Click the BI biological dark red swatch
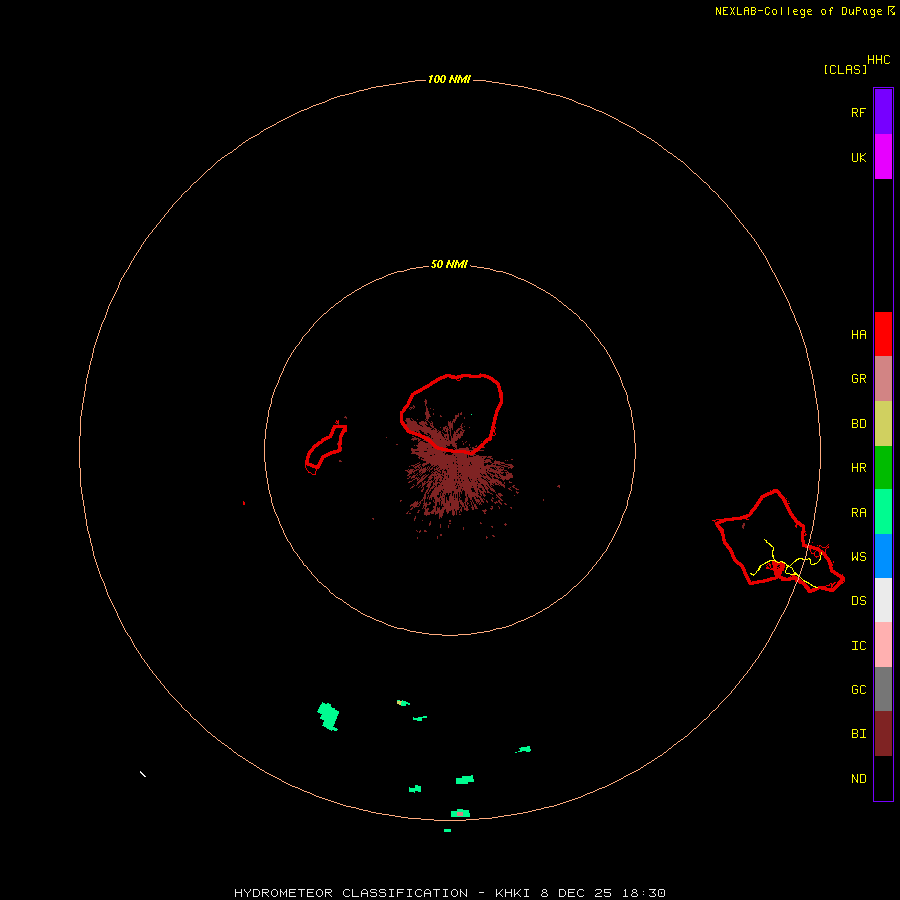The width and height of the screenshot is (900, 900). pyautogui.click(x=883, y=734)
